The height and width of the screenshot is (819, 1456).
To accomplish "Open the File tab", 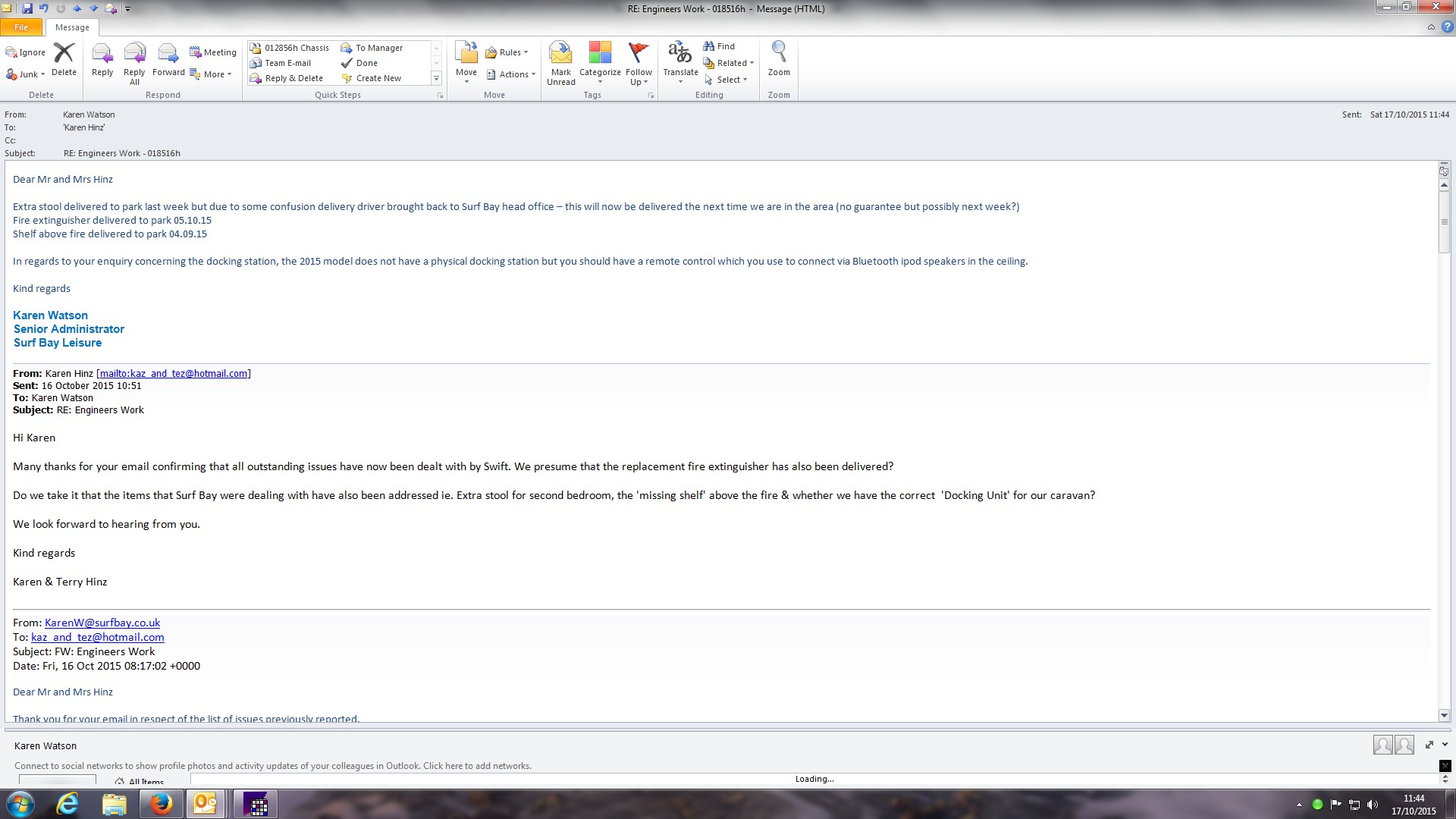I will 21,27.
